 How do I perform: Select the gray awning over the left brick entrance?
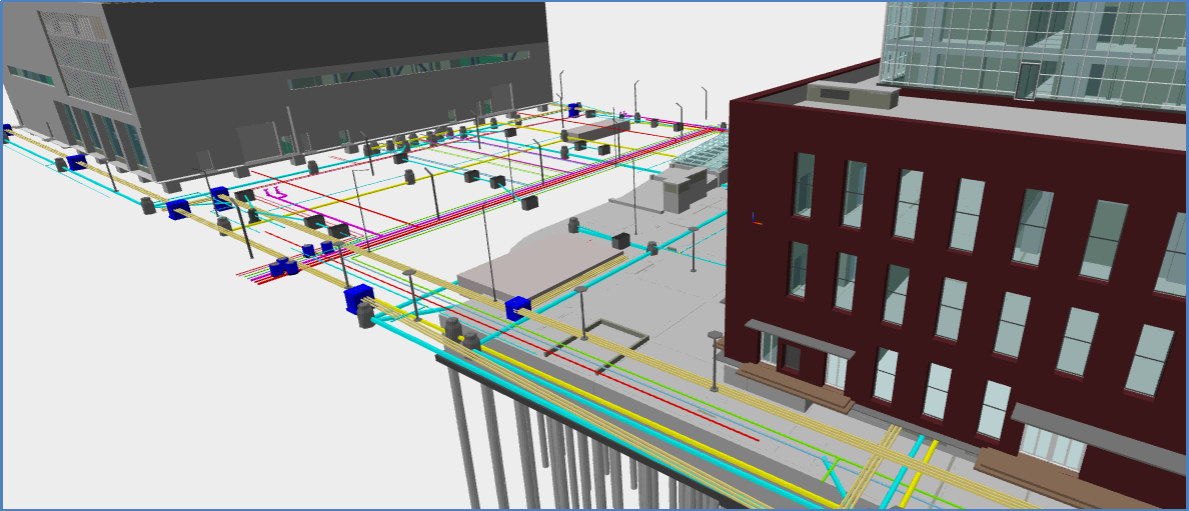click(800, 338)
